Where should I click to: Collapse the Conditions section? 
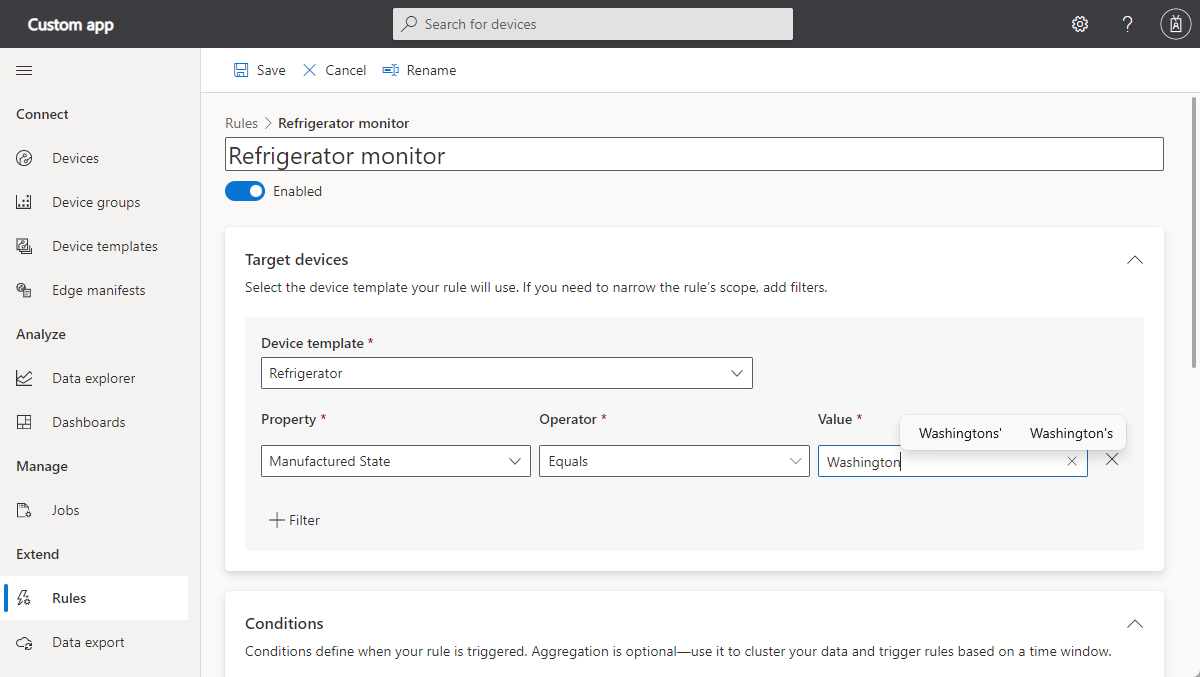pos(1135,624)
